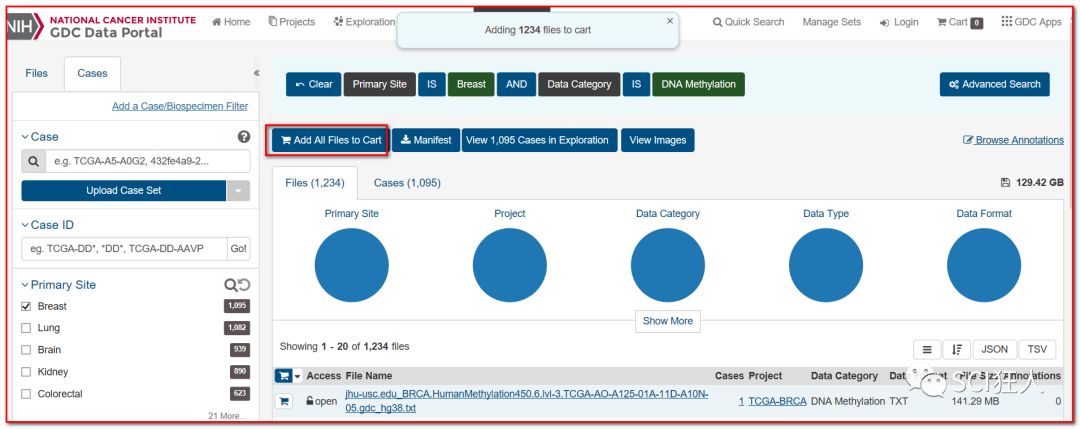Click the Data Category query field chip
This screenshot has width=1080, height=429.
(579, 85)
